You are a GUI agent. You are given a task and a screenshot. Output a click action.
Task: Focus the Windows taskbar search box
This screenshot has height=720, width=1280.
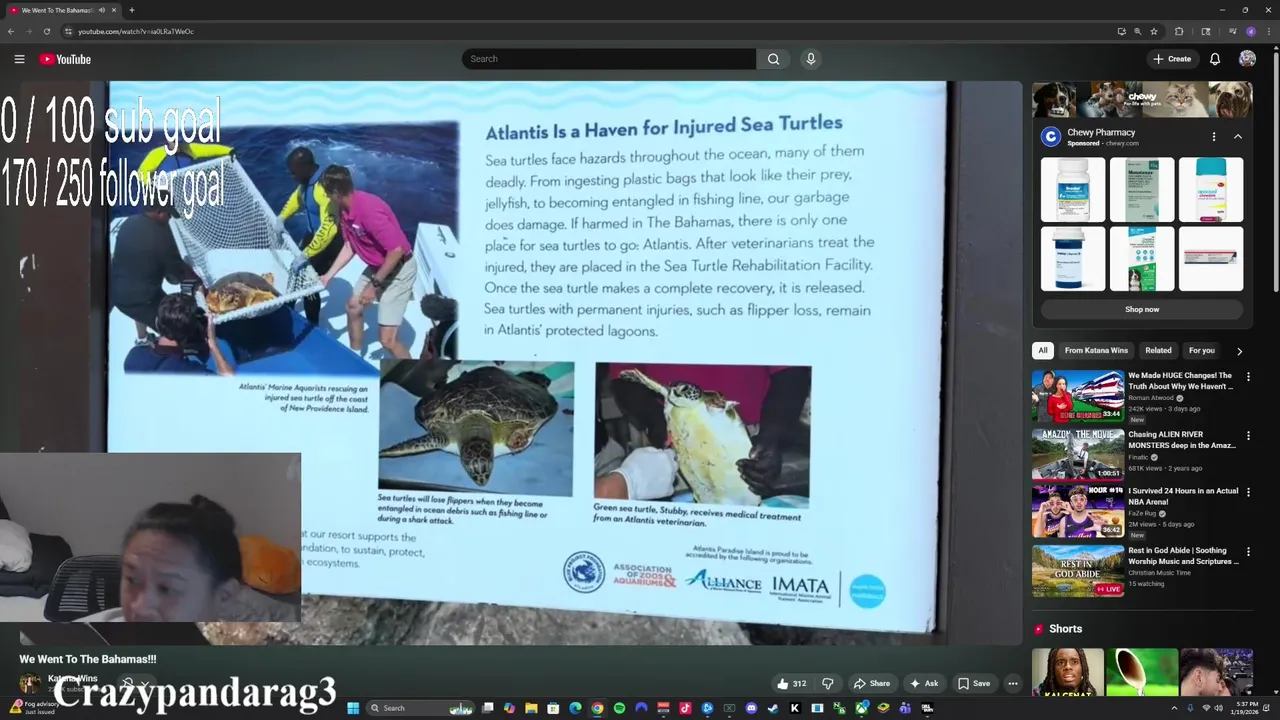pos(420,708)
